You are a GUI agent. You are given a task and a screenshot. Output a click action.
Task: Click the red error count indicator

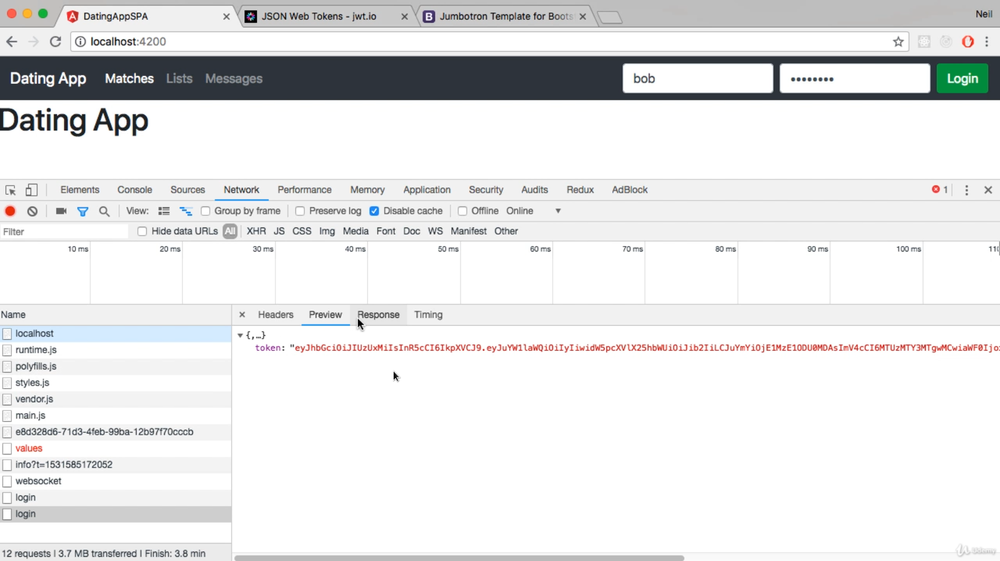pyautogui.click(x=939, y=189)
